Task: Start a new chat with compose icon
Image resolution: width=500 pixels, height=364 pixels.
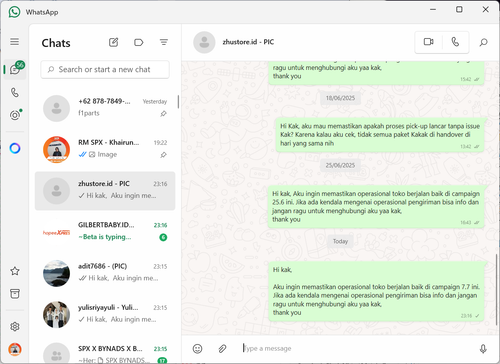Action: [x=113, y=42]
